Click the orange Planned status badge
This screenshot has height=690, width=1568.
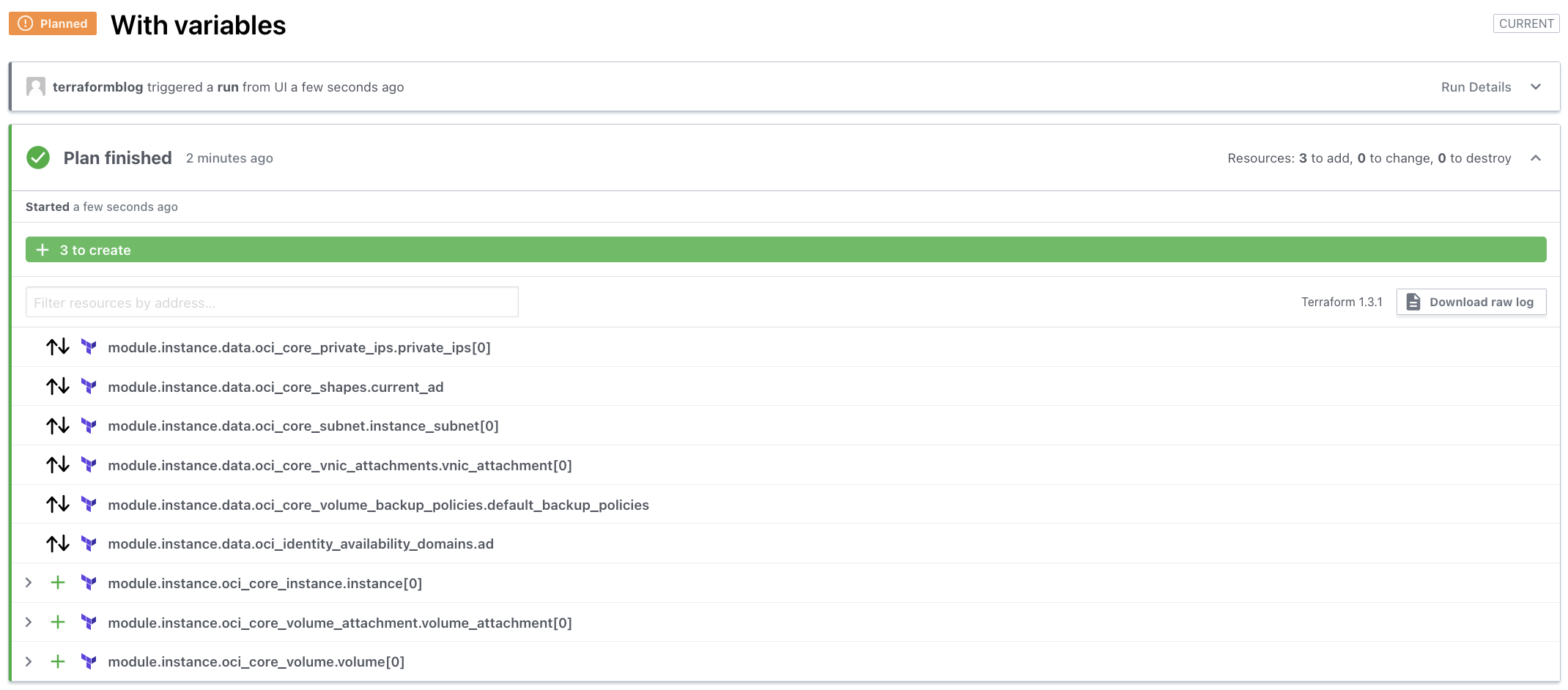(x=53, y=23)
